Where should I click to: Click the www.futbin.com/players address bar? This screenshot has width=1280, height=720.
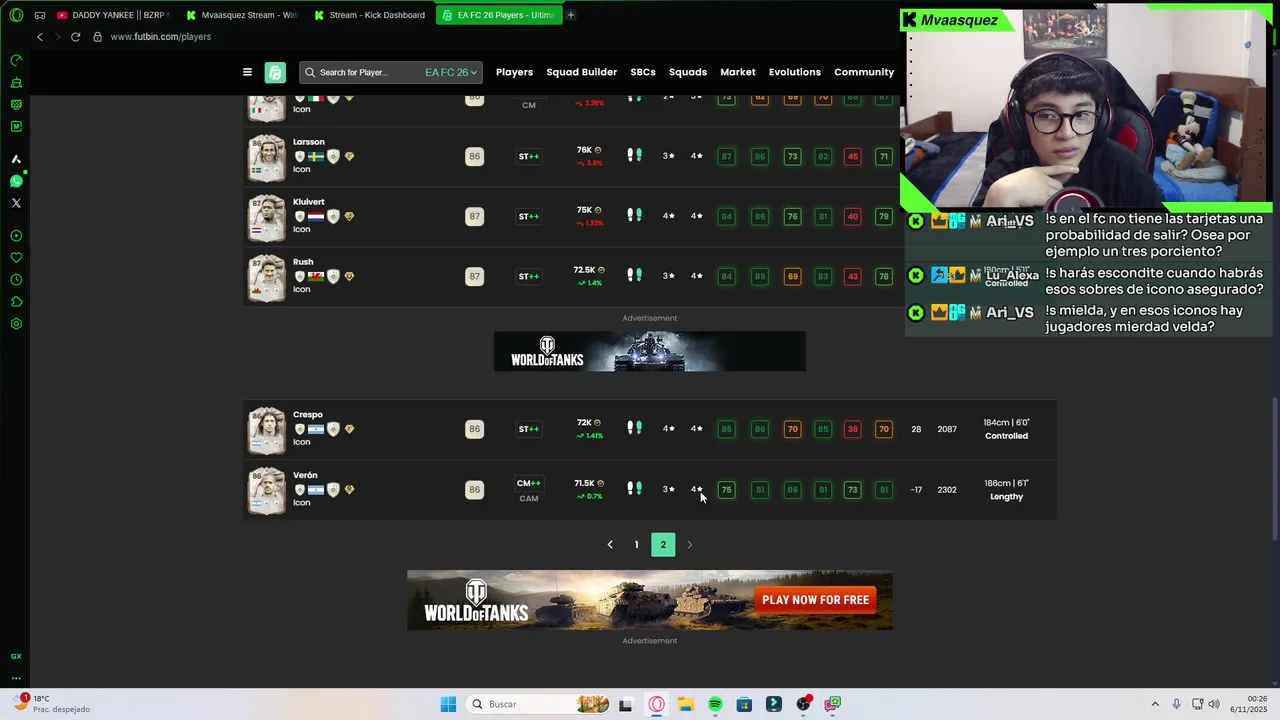pos(161,37)
